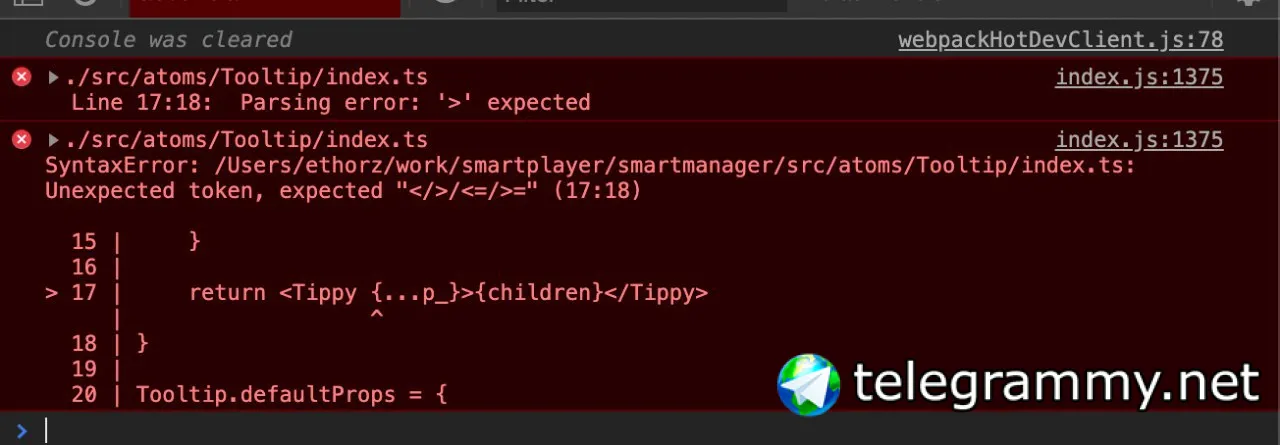Click the red error icon of Parsing error
Image resolution: width=1280 pixels, height=445 pixels.
click(x=22, y=77)
